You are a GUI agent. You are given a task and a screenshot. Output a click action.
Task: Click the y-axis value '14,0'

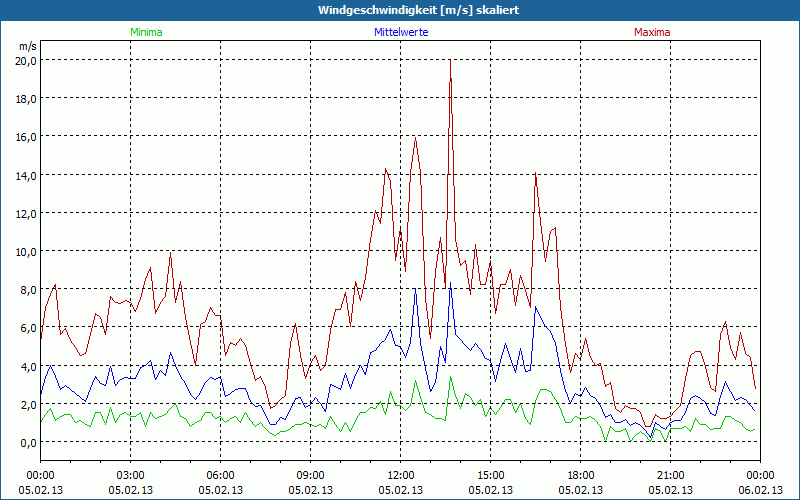click(x=27, y=176)
